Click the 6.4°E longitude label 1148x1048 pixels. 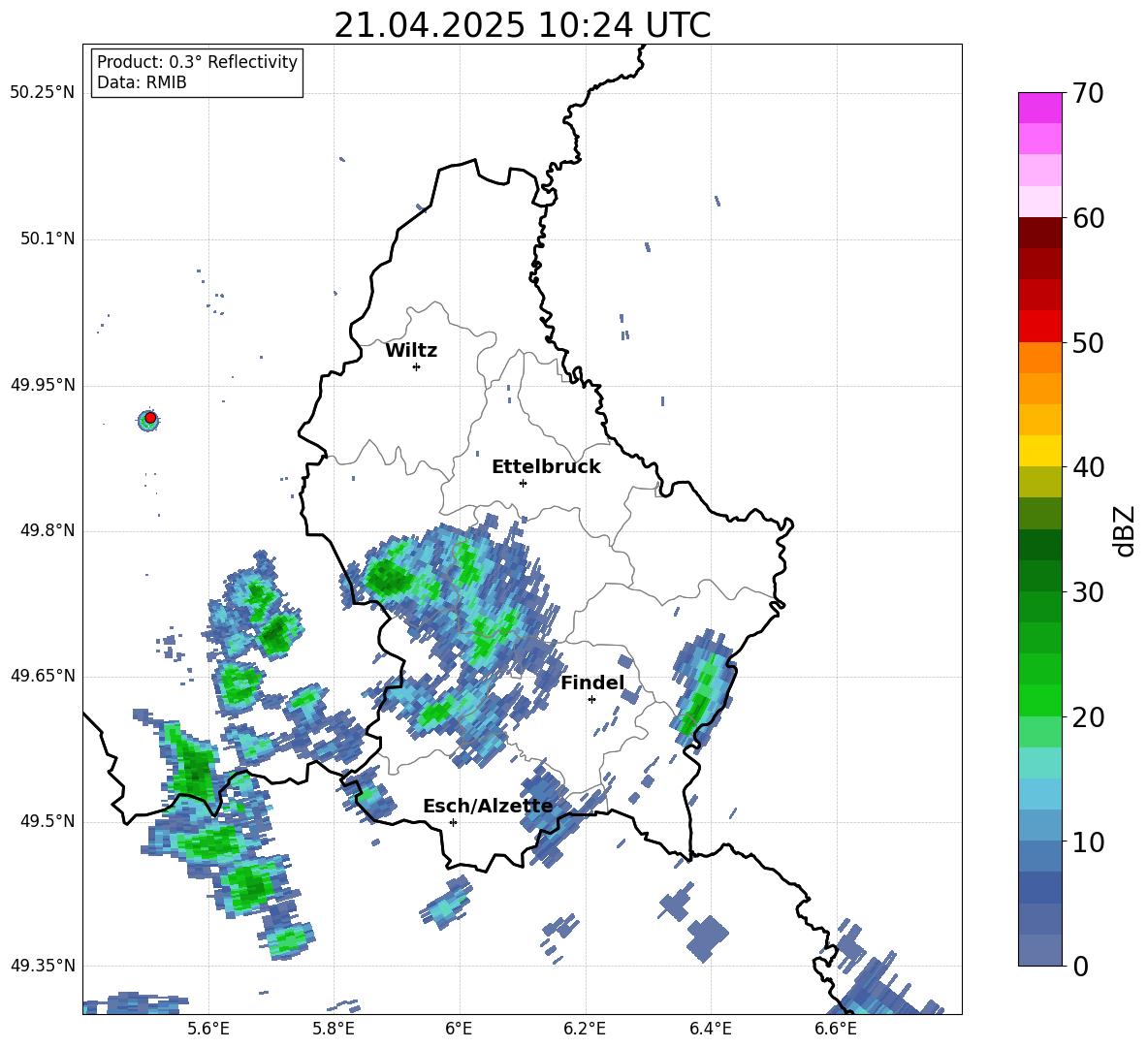tap(710, 1029)
